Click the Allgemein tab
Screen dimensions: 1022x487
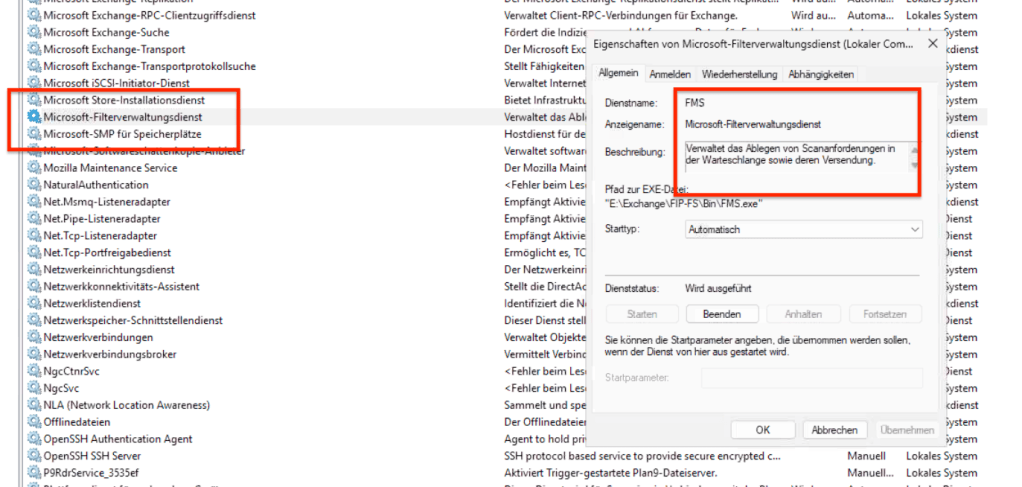point(619,74)
